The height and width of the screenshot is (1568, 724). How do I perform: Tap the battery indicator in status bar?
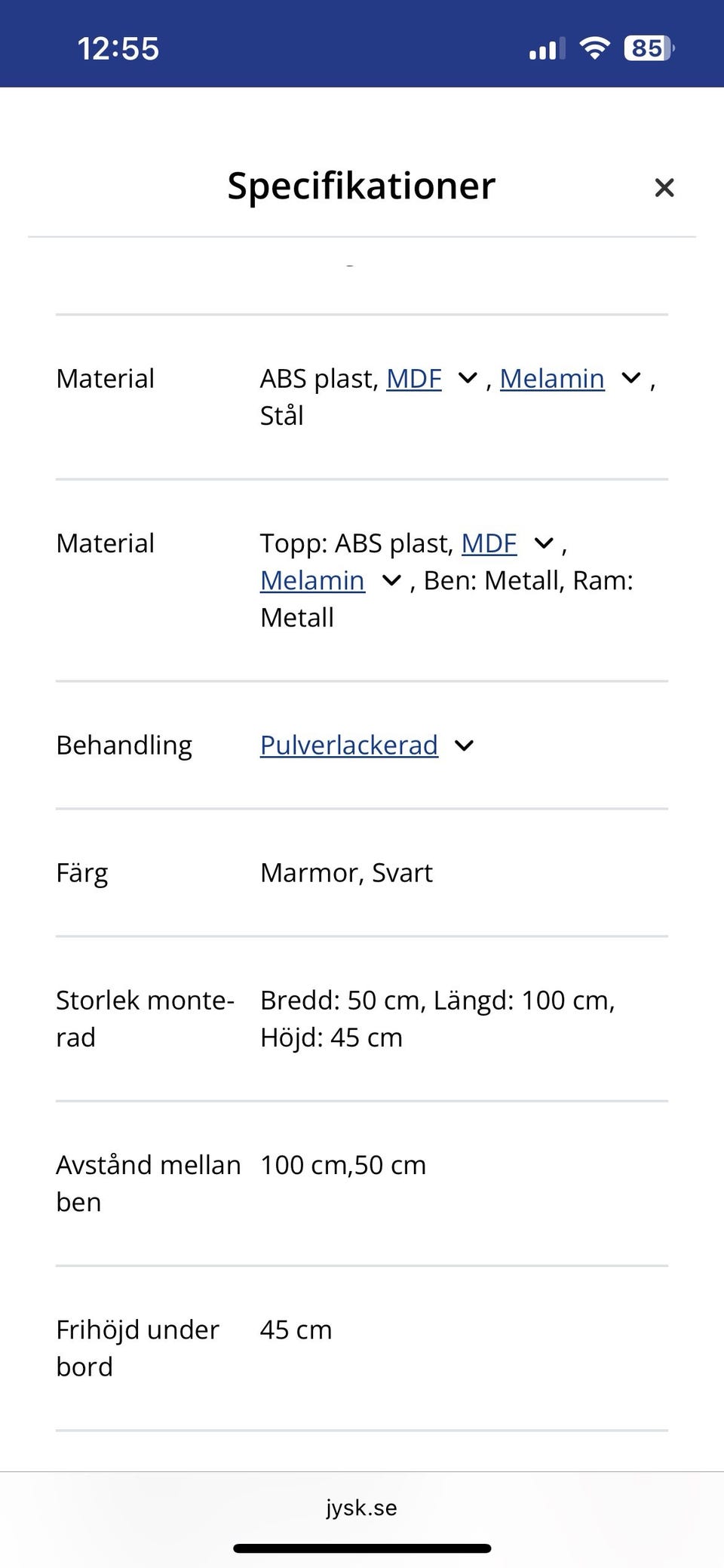tap(649, 48)
